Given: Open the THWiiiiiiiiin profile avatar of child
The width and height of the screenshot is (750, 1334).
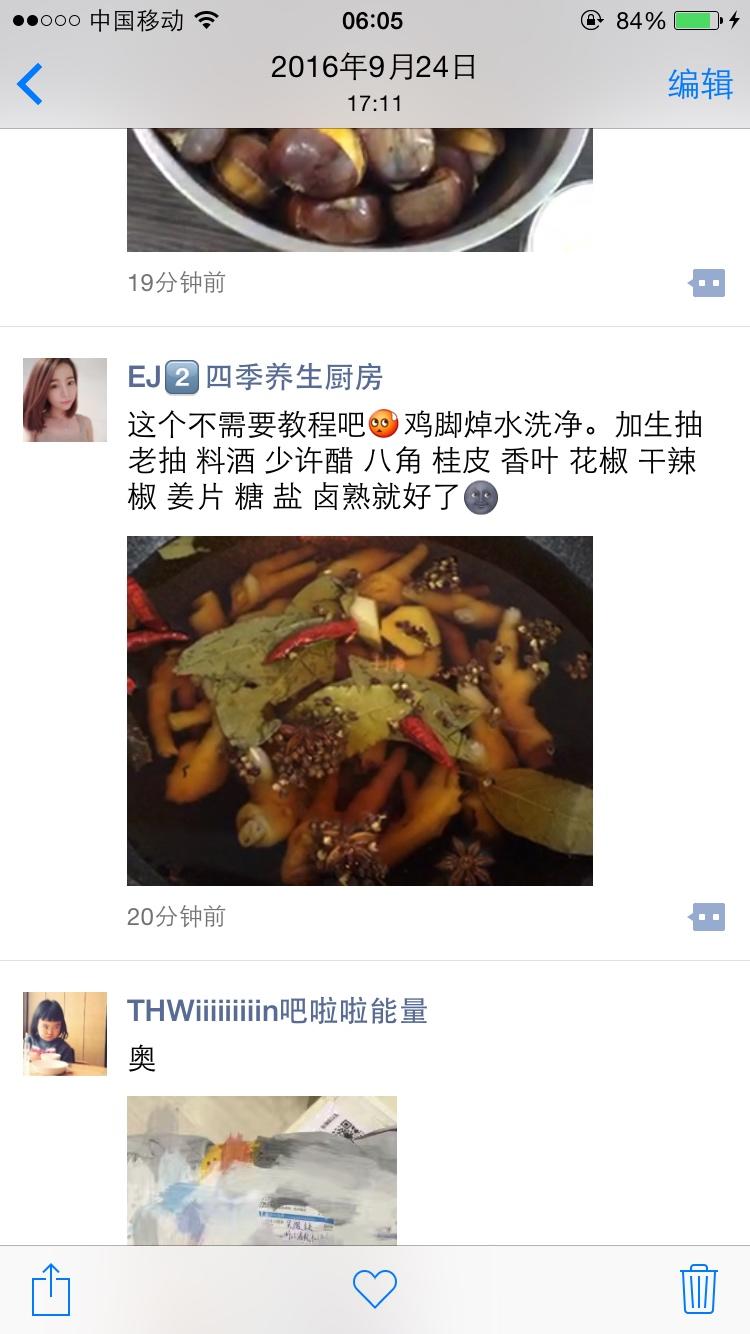Looking at the screenshot, I should (x=65, y=1034).
